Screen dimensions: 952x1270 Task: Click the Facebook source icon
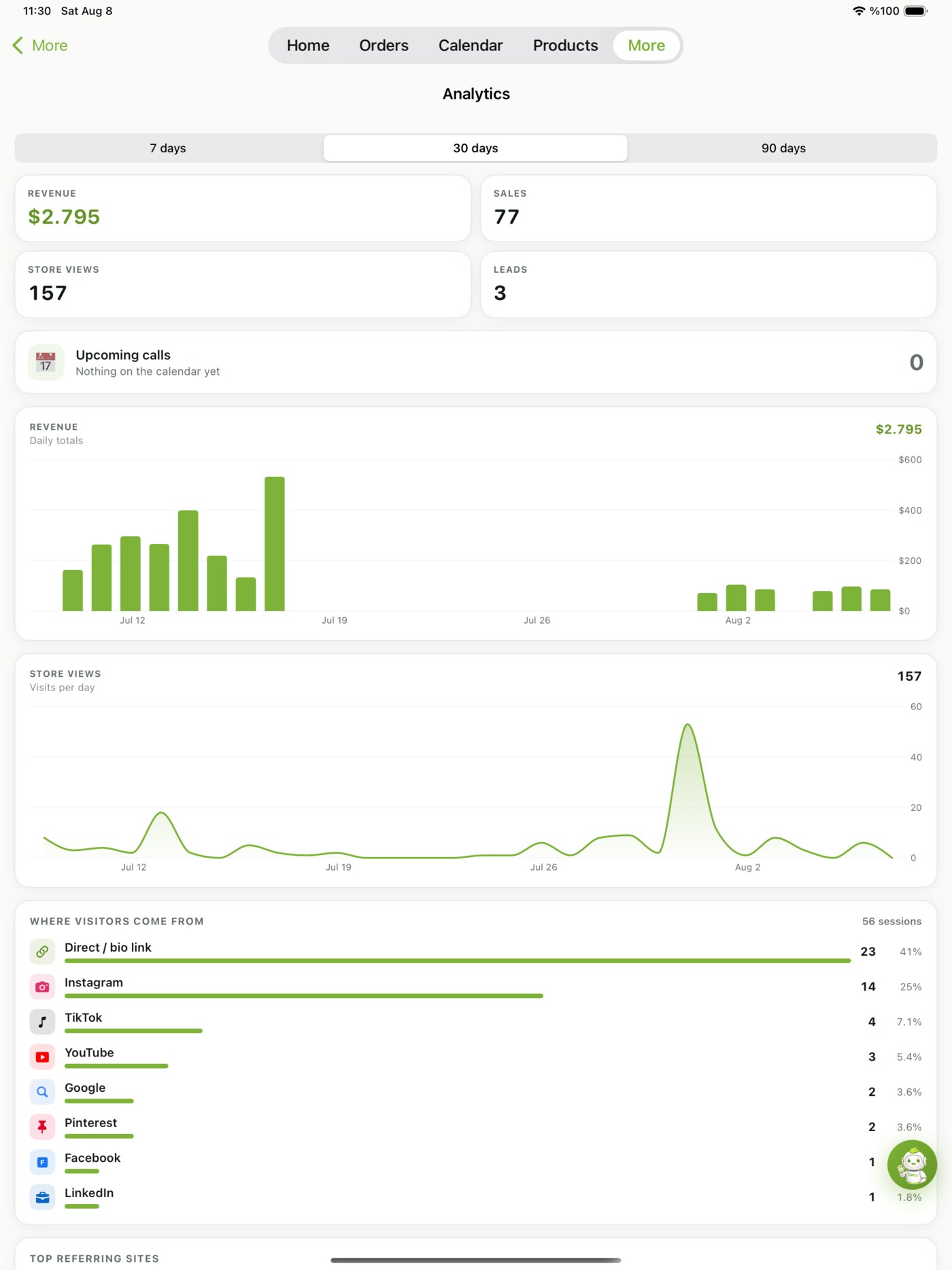pos(42,1162)
